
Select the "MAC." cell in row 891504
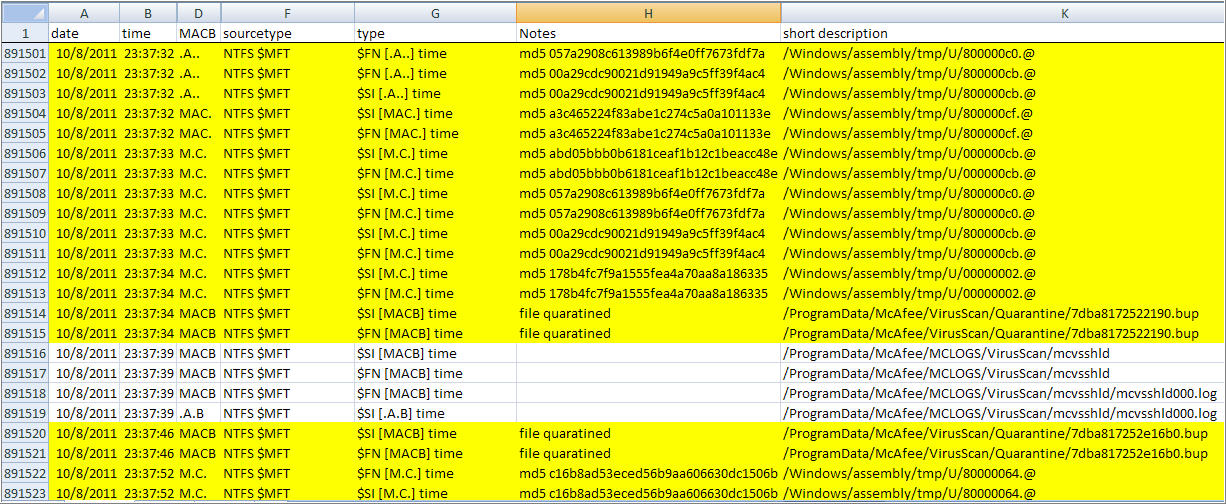[198, 113]
